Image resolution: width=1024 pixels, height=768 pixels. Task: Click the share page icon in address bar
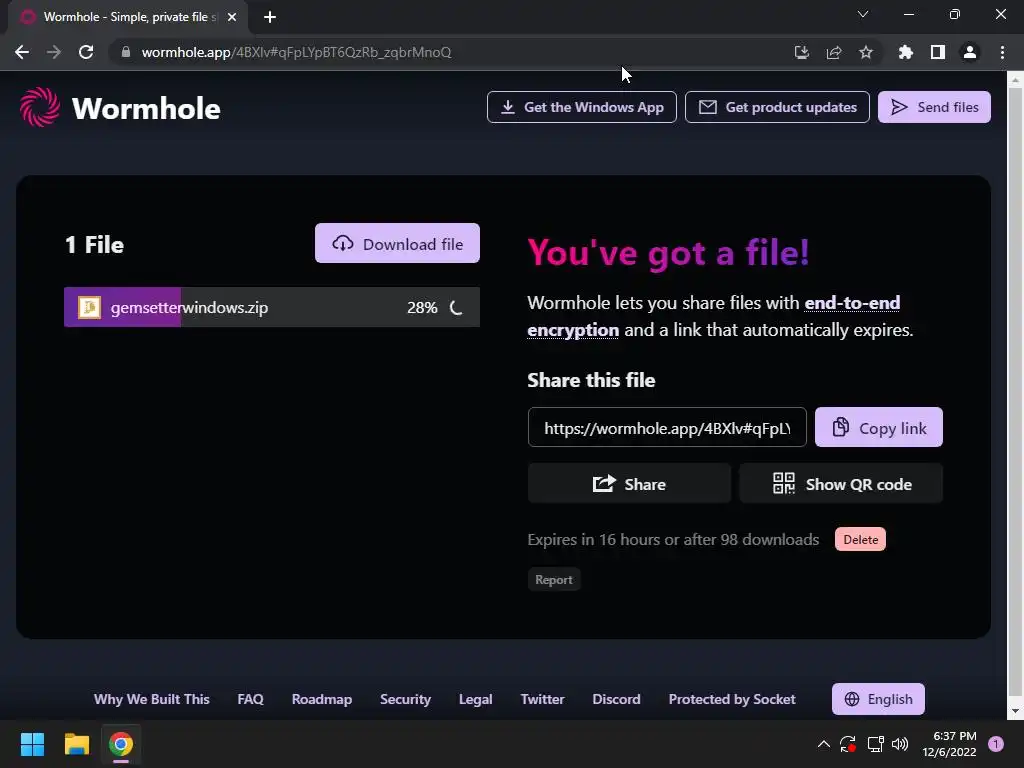(833, 52)
